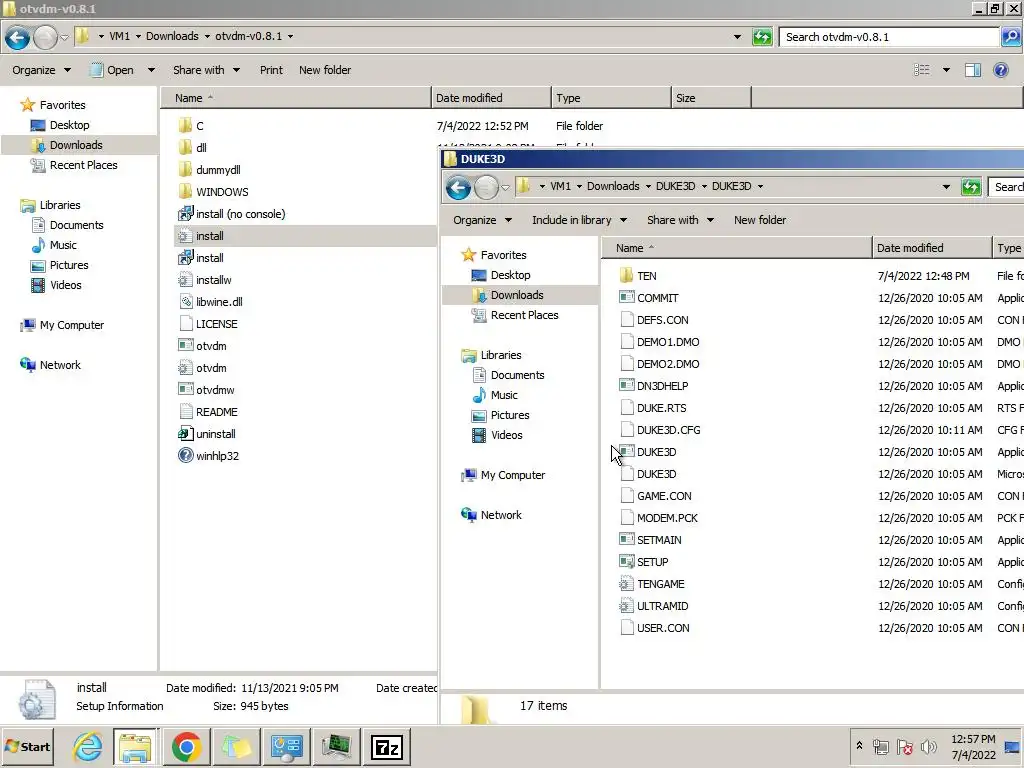The width and height of the screenshot is (1024, 768).
Task: Select the GAME.CON file
Action: click(x=655, y=496)
